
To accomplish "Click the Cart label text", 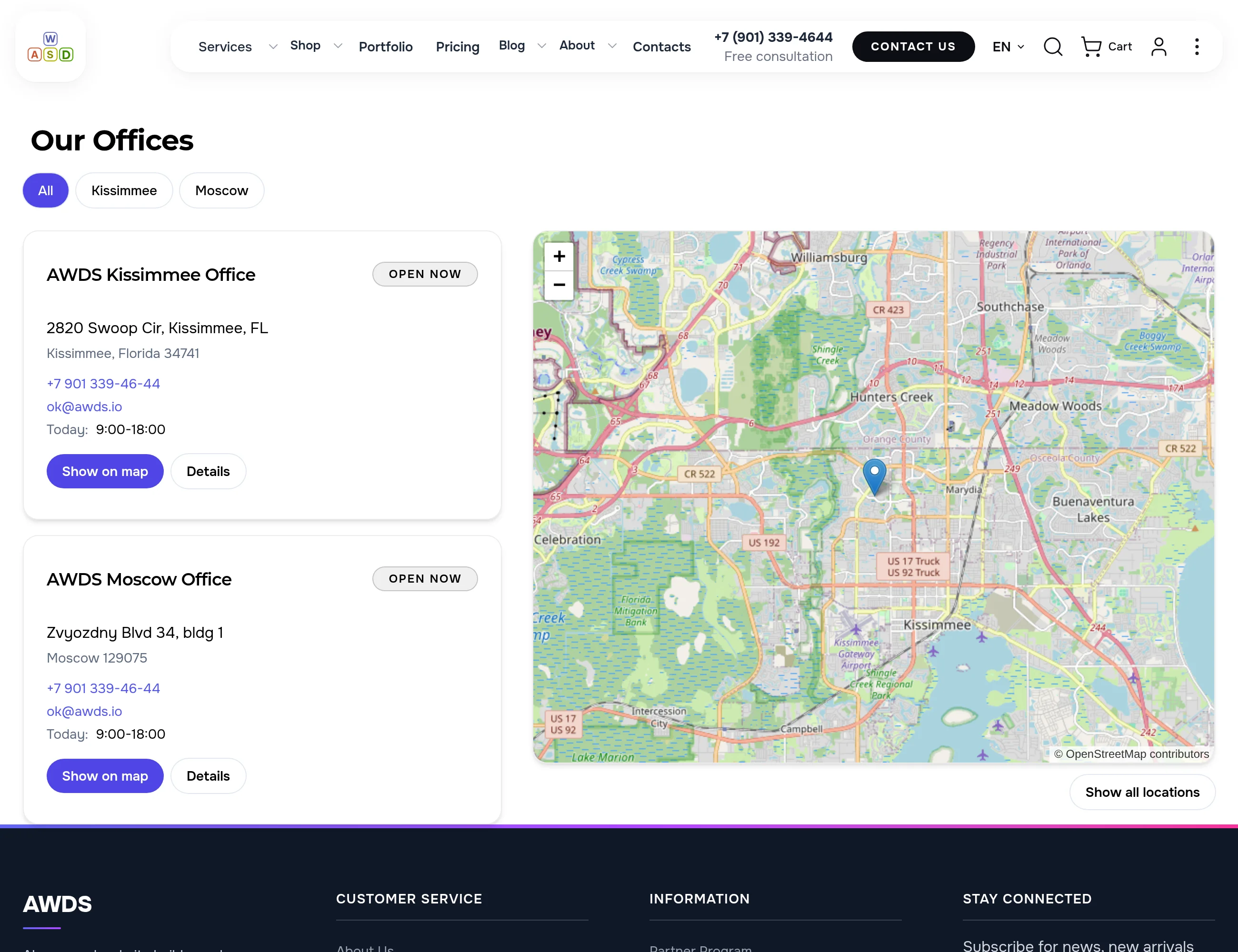I will tap(1119, 47).
